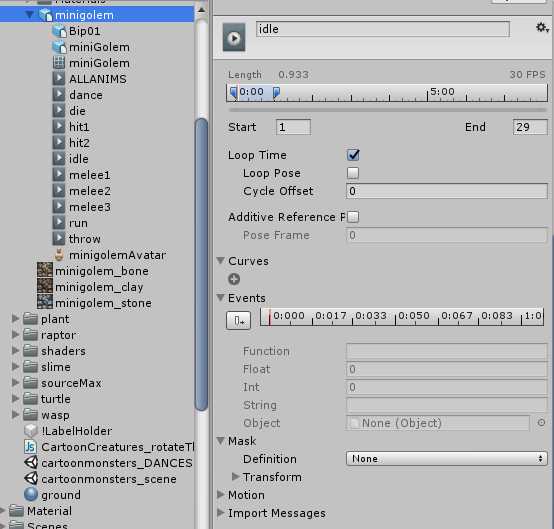Select the cartoonmonsters_DANCES Unity scene icon
554x529 pixels.
click(x=31, y=463)
